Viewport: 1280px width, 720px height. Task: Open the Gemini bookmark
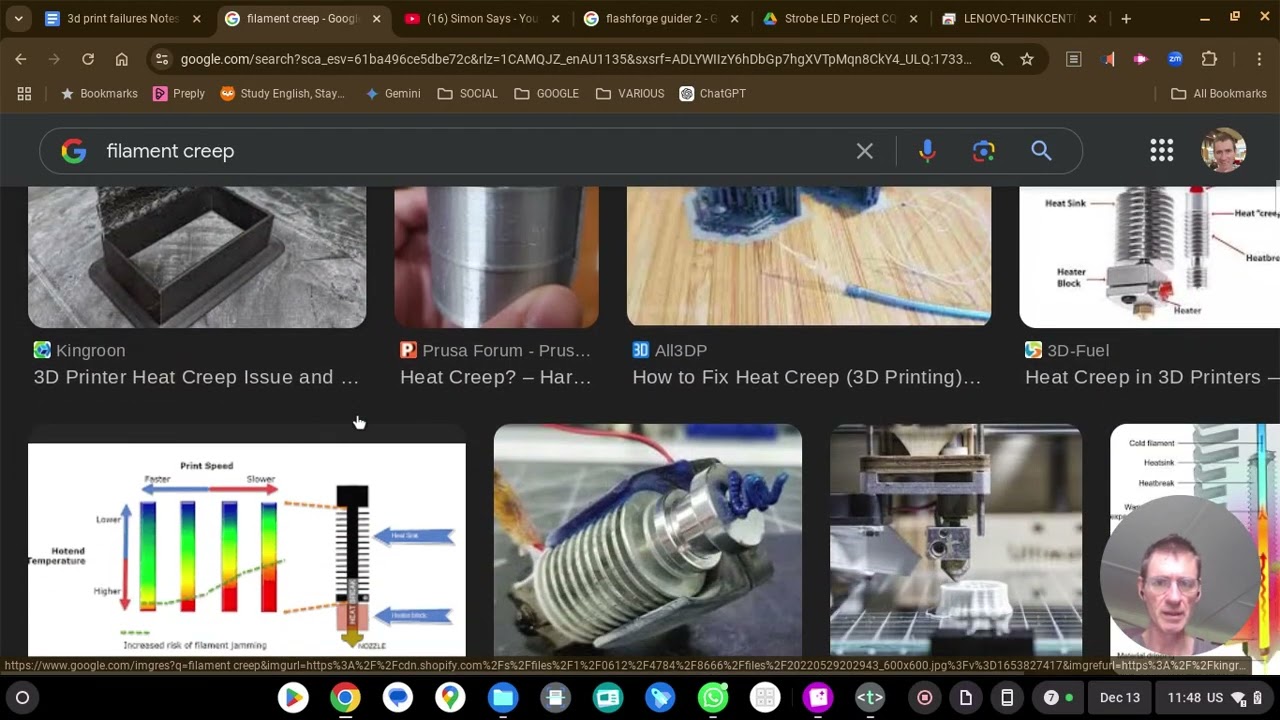[392, 93]
